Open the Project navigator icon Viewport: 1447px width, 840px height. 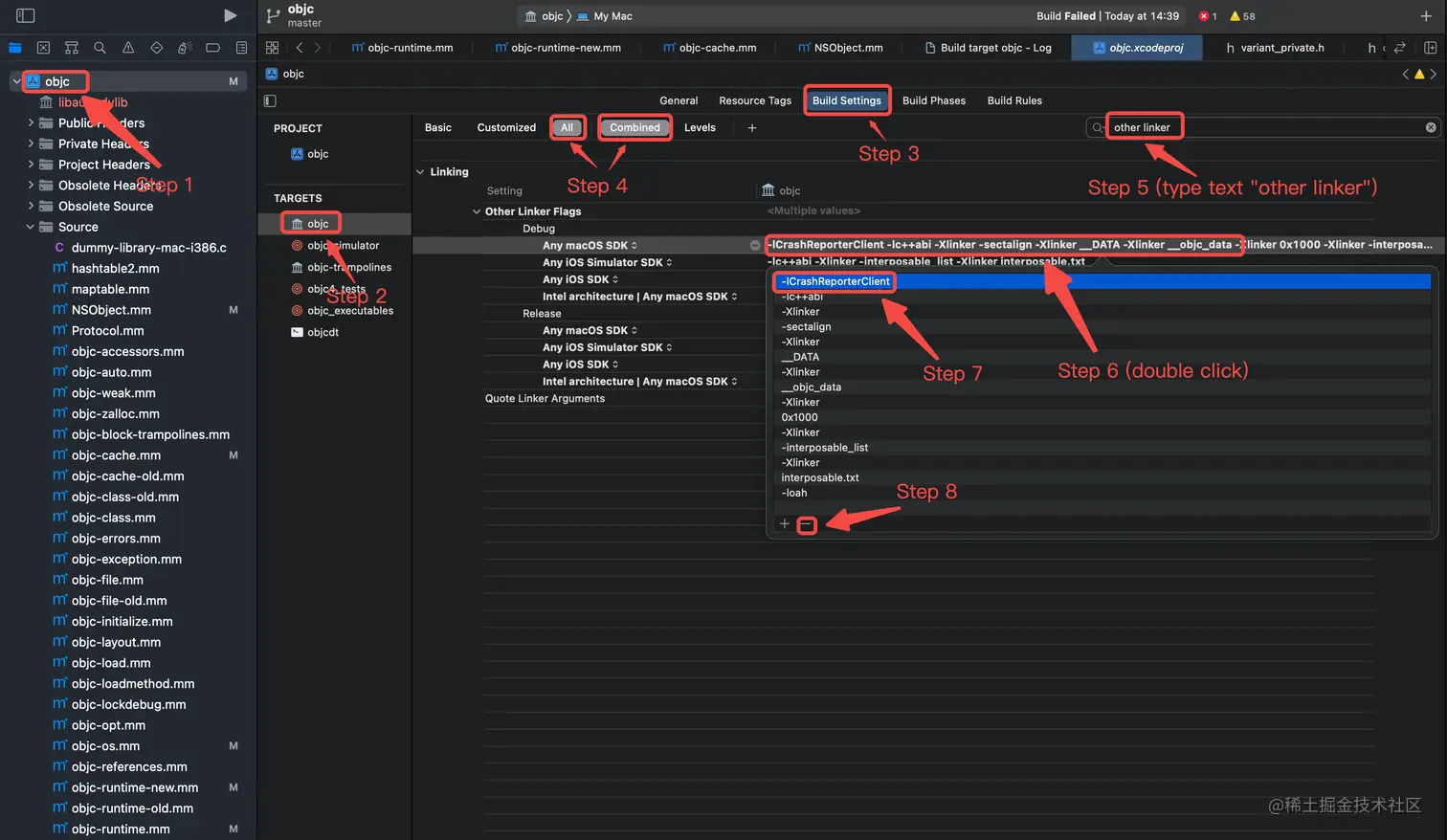click(x=14, y=48)
